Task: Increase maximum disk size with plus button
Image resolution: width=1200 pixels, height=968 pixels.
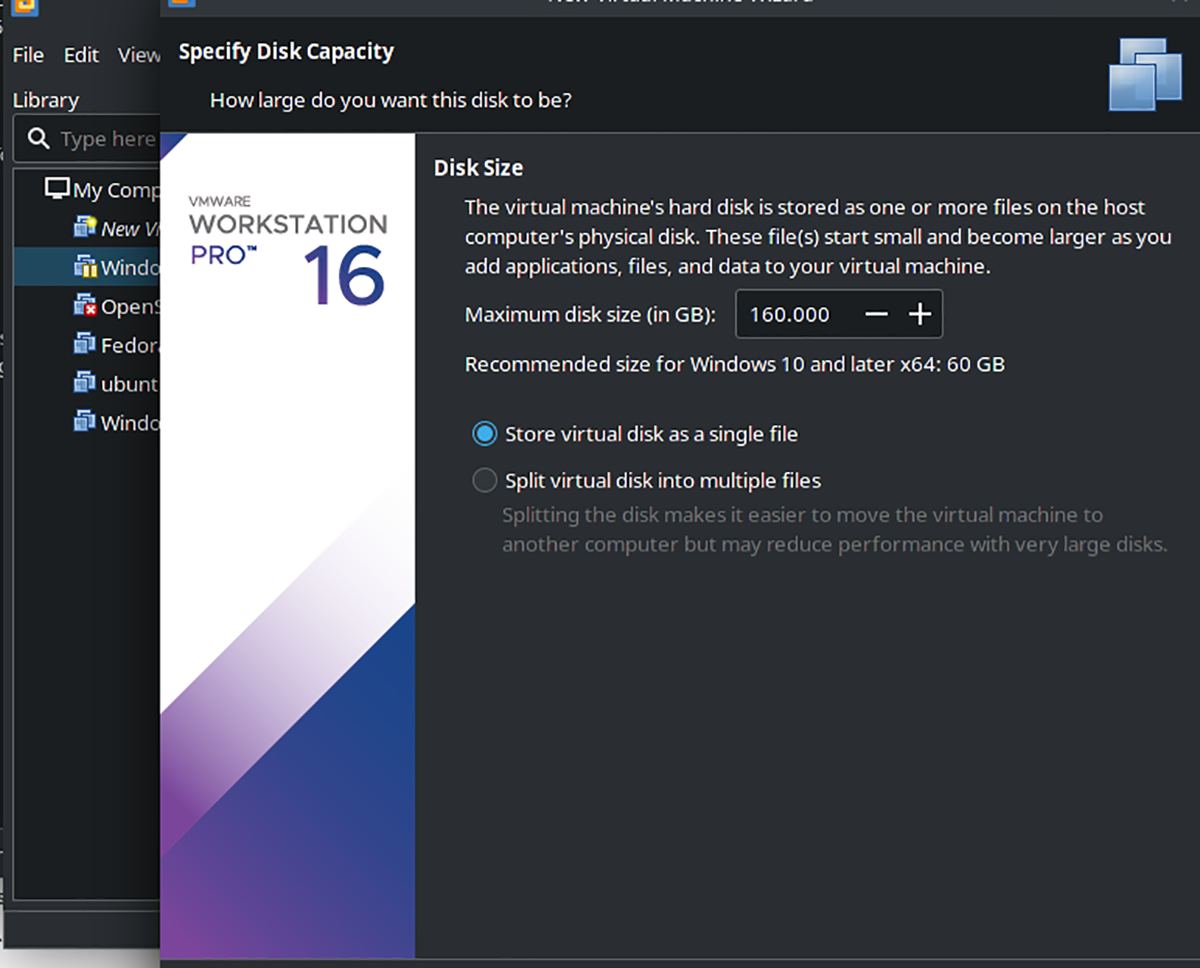Action: (920, 314)
